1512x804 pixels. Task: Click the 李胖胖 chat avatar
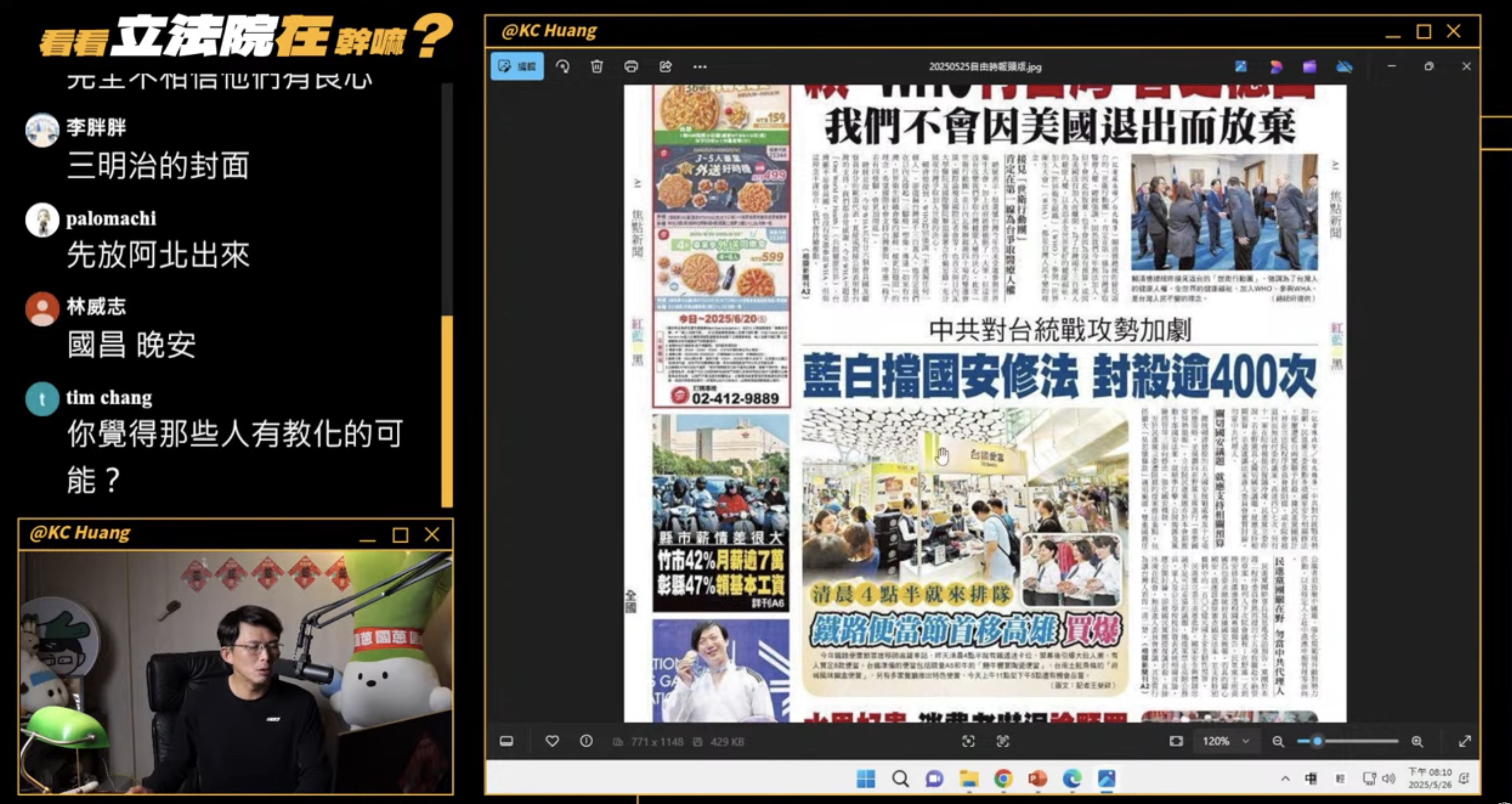[x=42, y=130]
